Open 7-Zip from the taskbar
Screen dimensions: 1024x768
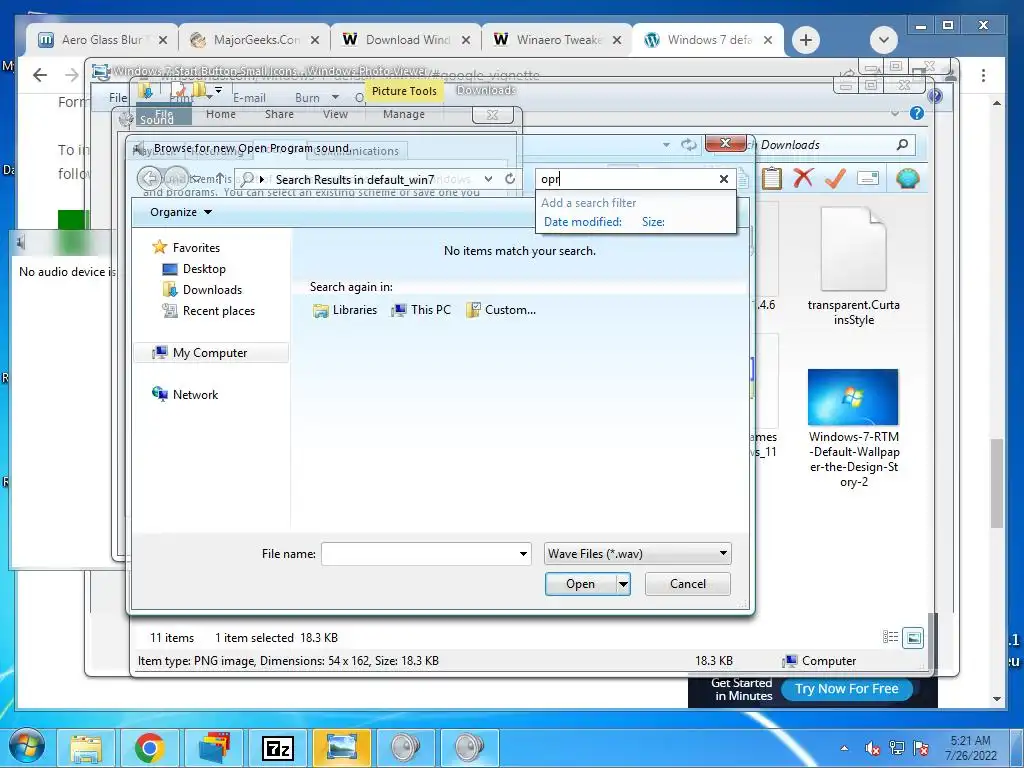278,748
